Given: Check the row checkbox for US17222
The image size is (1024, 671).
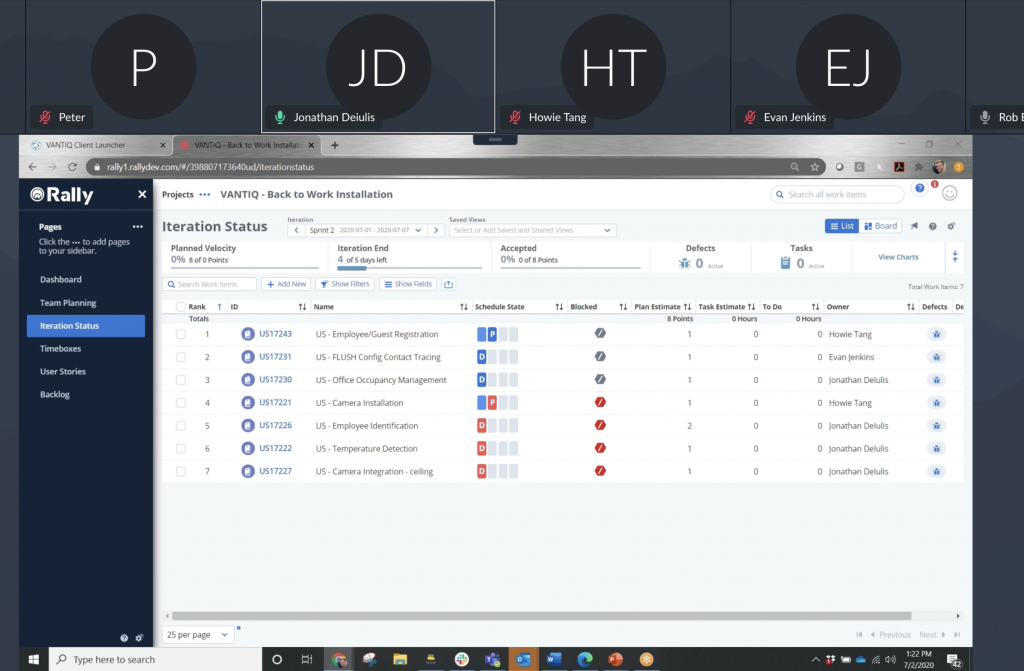Looking at the screenshot, I should click(180, 448).
